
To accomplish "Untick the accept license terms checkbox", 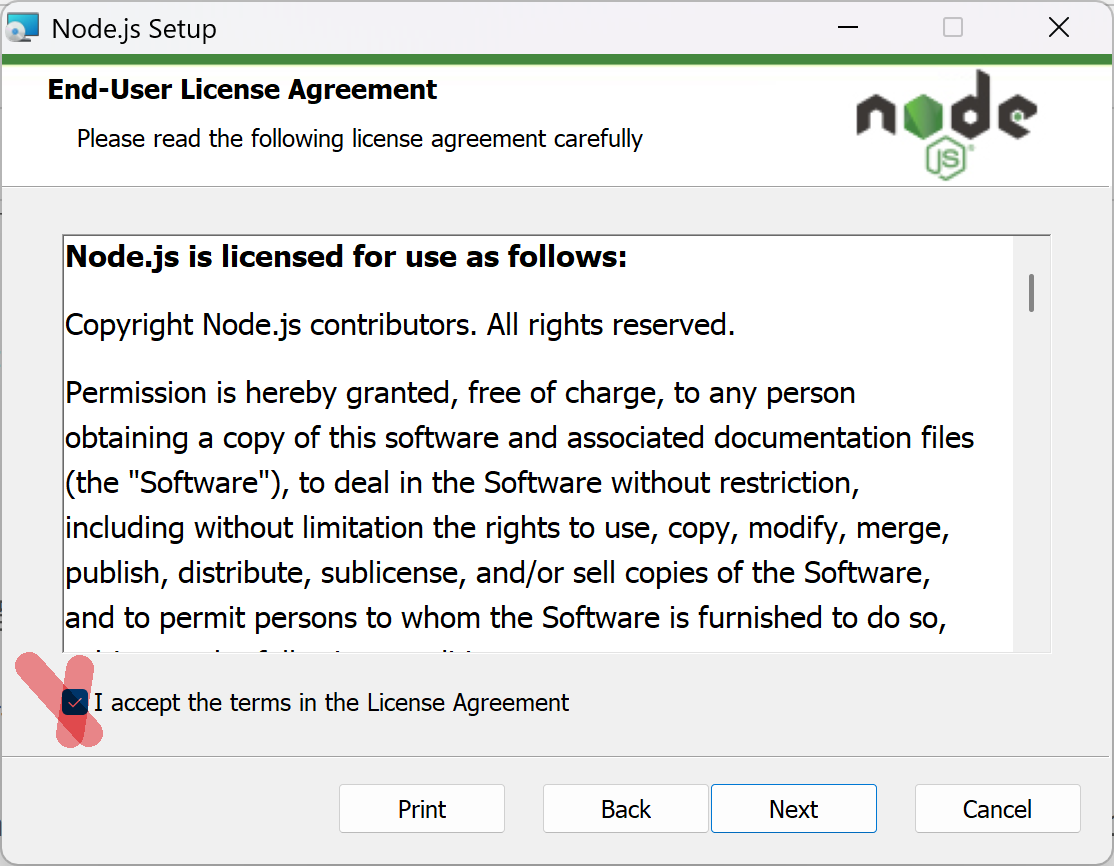I will tap(75, 703).
